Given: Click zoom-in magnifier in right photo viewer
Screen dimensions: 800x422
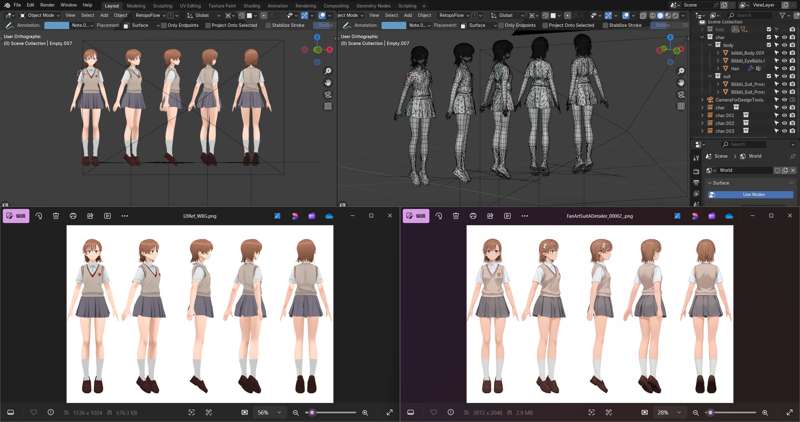Looking at the screenshot, I should [765, 412].
